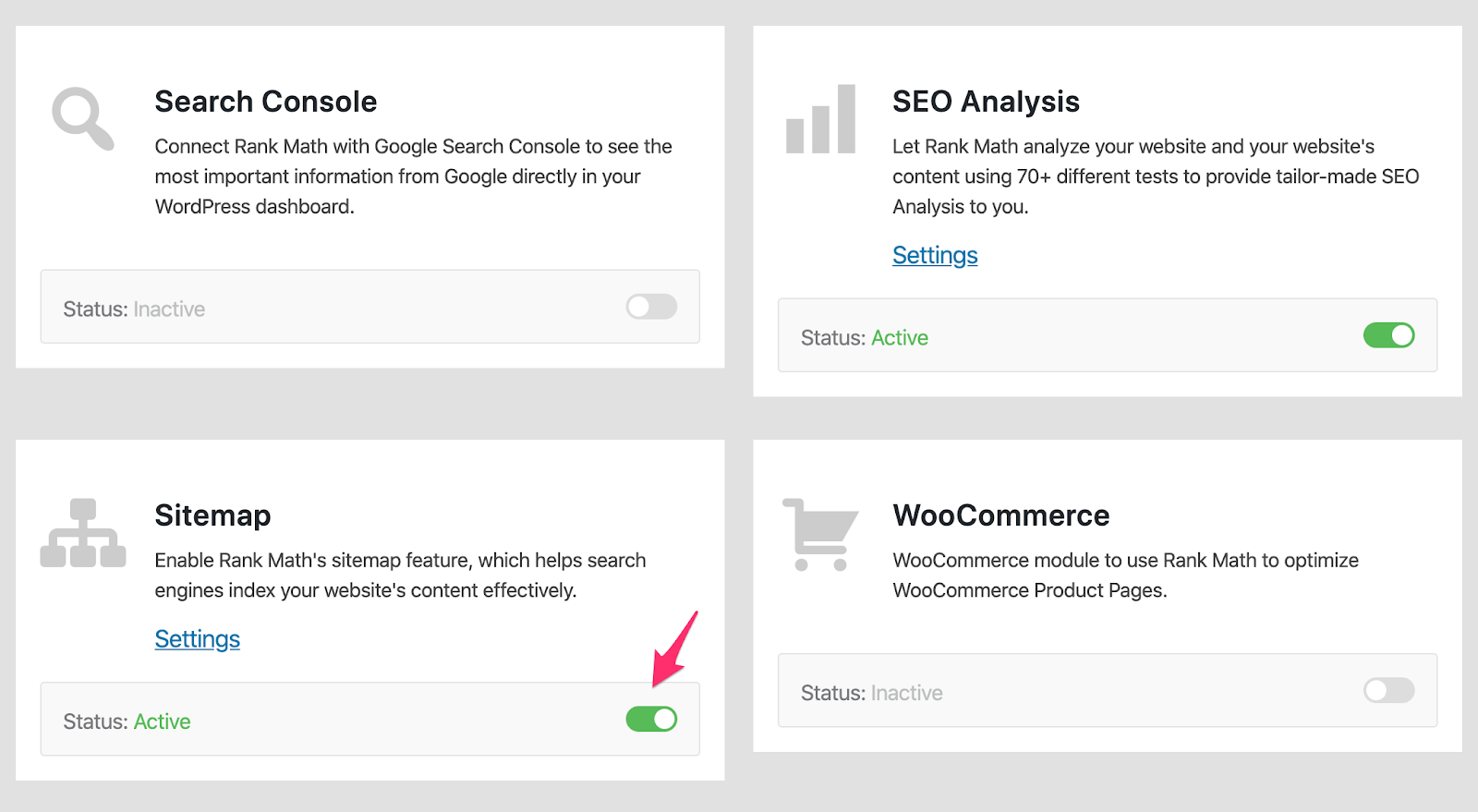Image resolution: width=1478 pixels, height=812 pixels.
Task: Open Settings link under Sitemap
Action: tap(197, 639)
